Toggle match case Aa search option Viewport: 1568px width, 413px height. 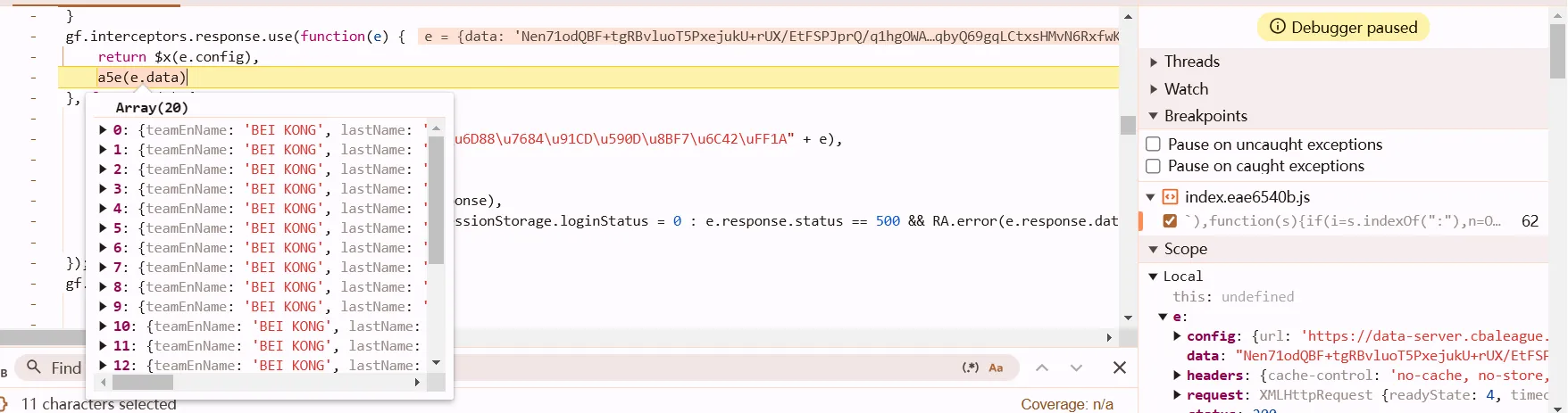pyautogui.click(x=997, y=368)
